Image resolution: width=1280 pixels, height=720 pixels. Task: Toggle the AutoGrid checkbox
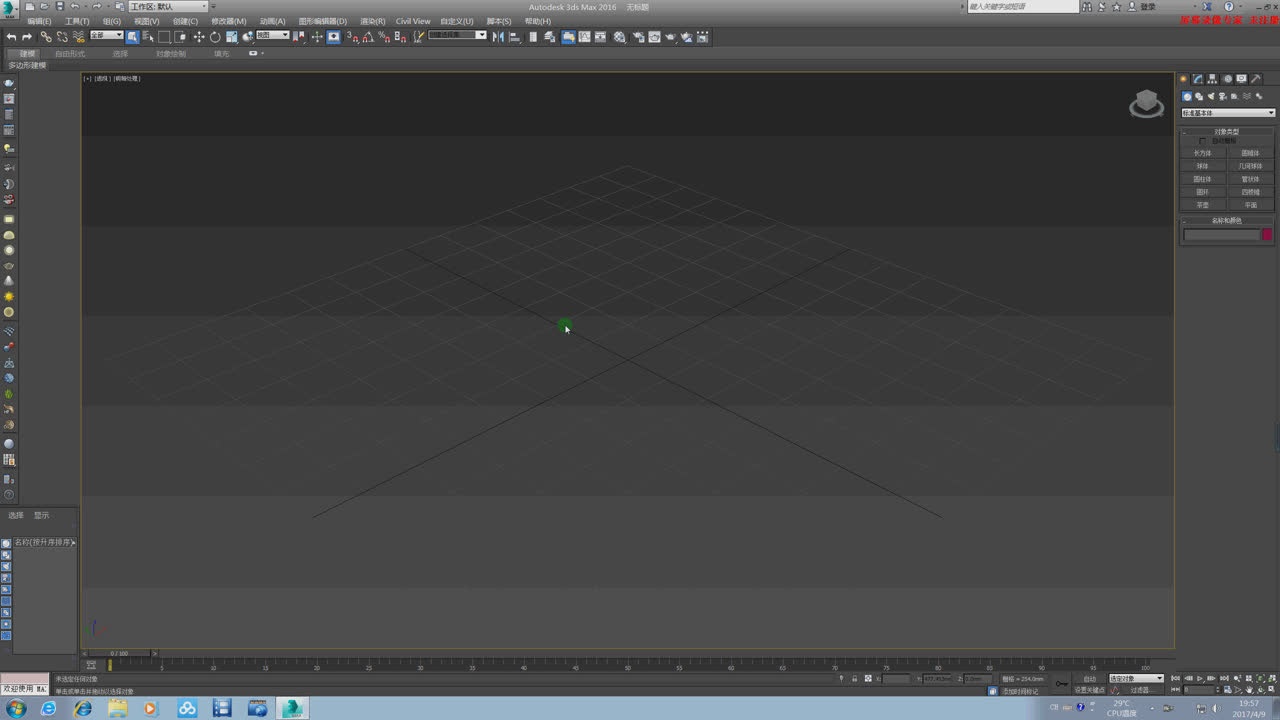[x=1202, y=141]
